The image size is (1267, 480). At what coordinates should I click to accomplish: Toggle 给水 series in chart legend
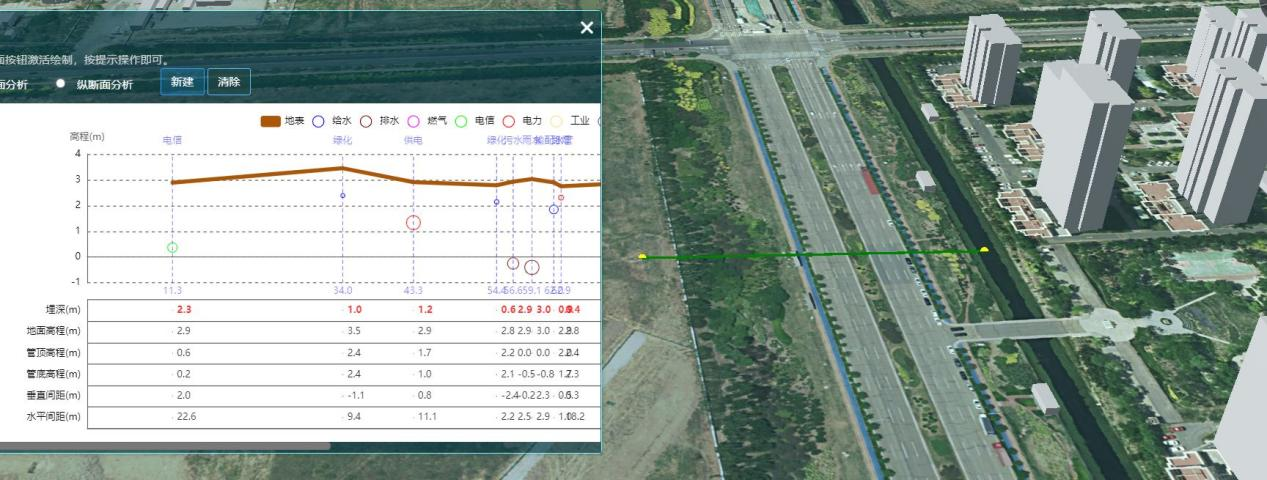(x=318, y=121)
